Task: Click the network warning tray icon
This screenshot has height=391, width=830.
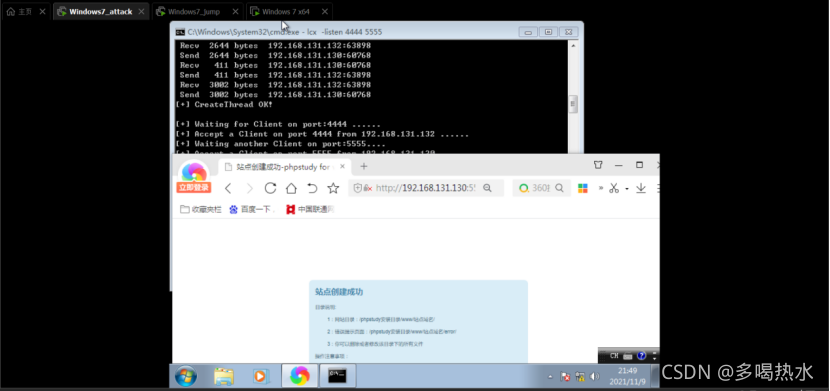Action: point(580,377)
